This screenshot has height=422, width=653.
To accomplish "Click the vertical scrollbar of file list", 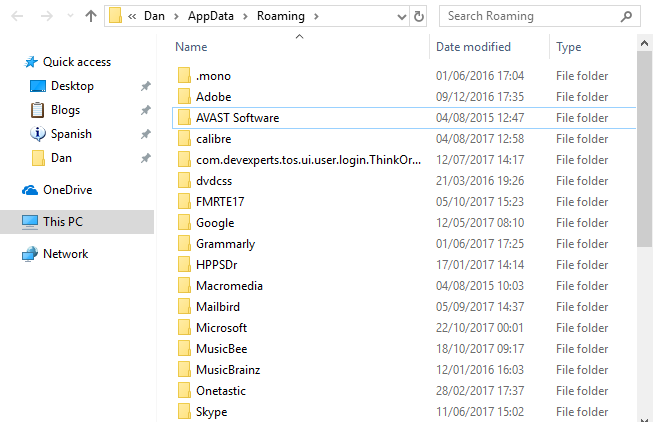I will click(x=645, y=150).
